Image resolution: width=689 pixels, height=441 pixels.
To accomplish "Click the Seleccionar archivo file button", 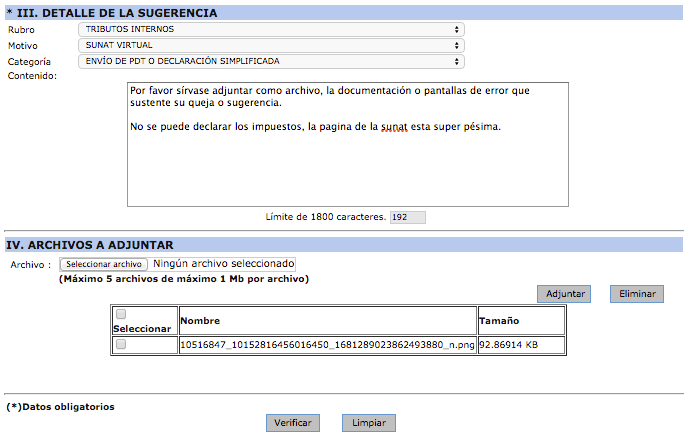I will pos(104,264).
